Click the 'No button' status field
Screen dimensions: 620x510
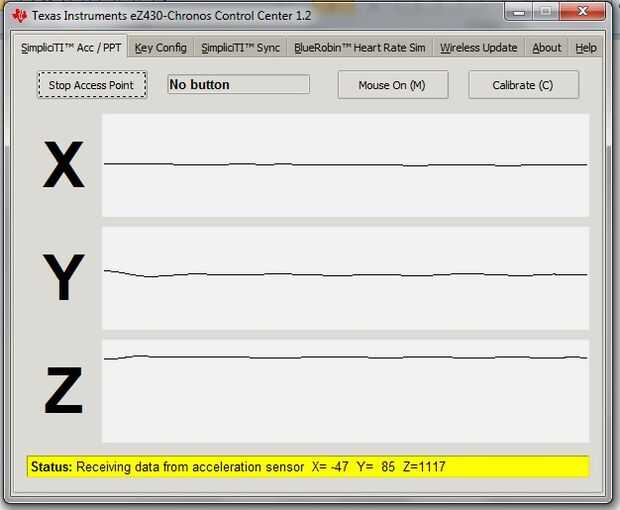[238, 84]
